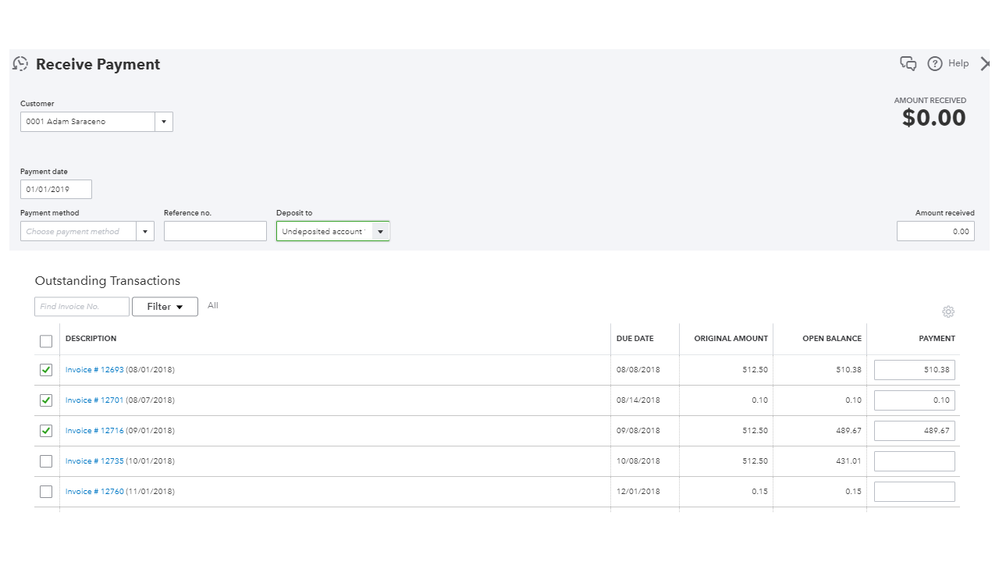Click payment field for Invoice # 12735
Viewport: 999px width, 562px height.
click(x=914, y=461)
